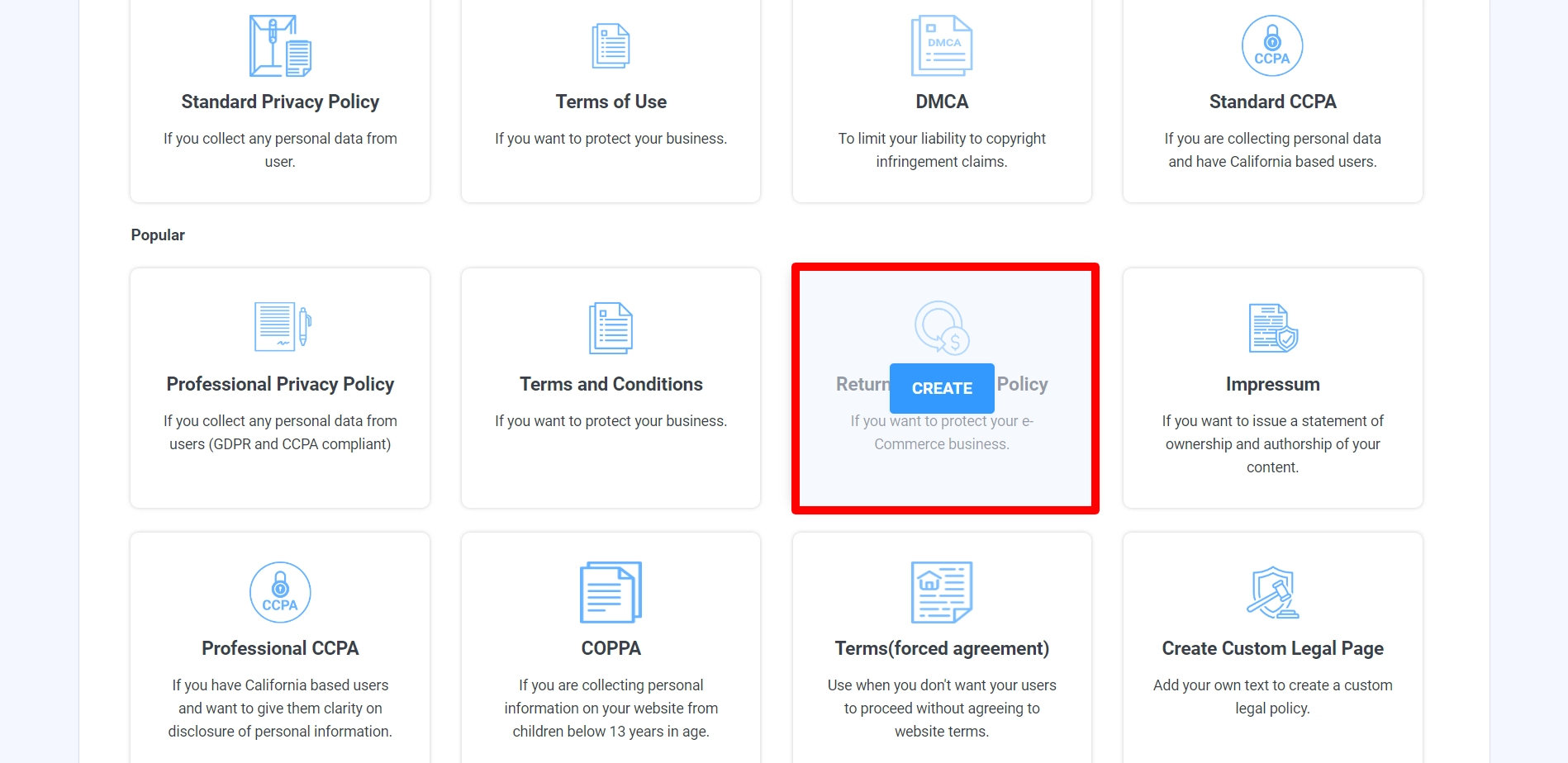
Task: Select the COPPA card title
Action: pos(611,648)
